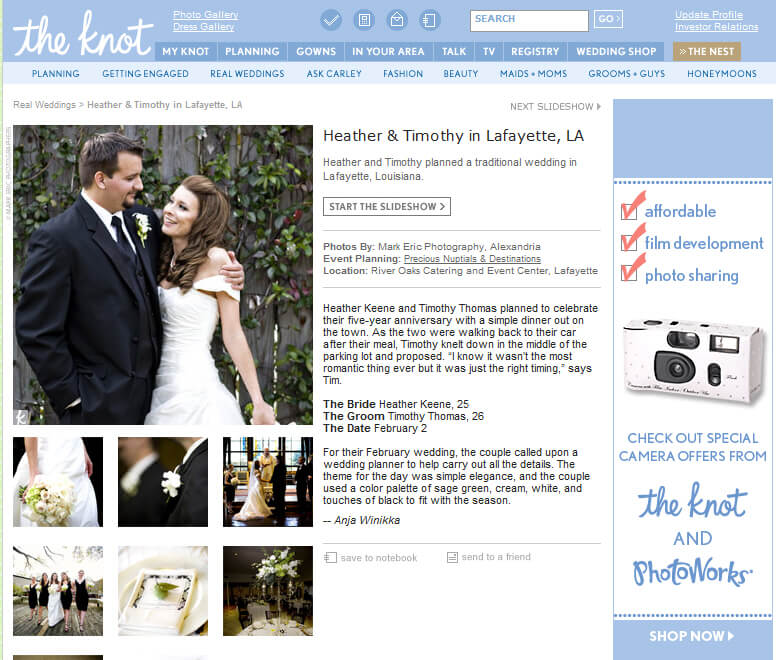Open the bridal bouquet thumbnail photo
The width and height of the screenshot is (776, 660).
pyautogui.click(x=58, y=482)
